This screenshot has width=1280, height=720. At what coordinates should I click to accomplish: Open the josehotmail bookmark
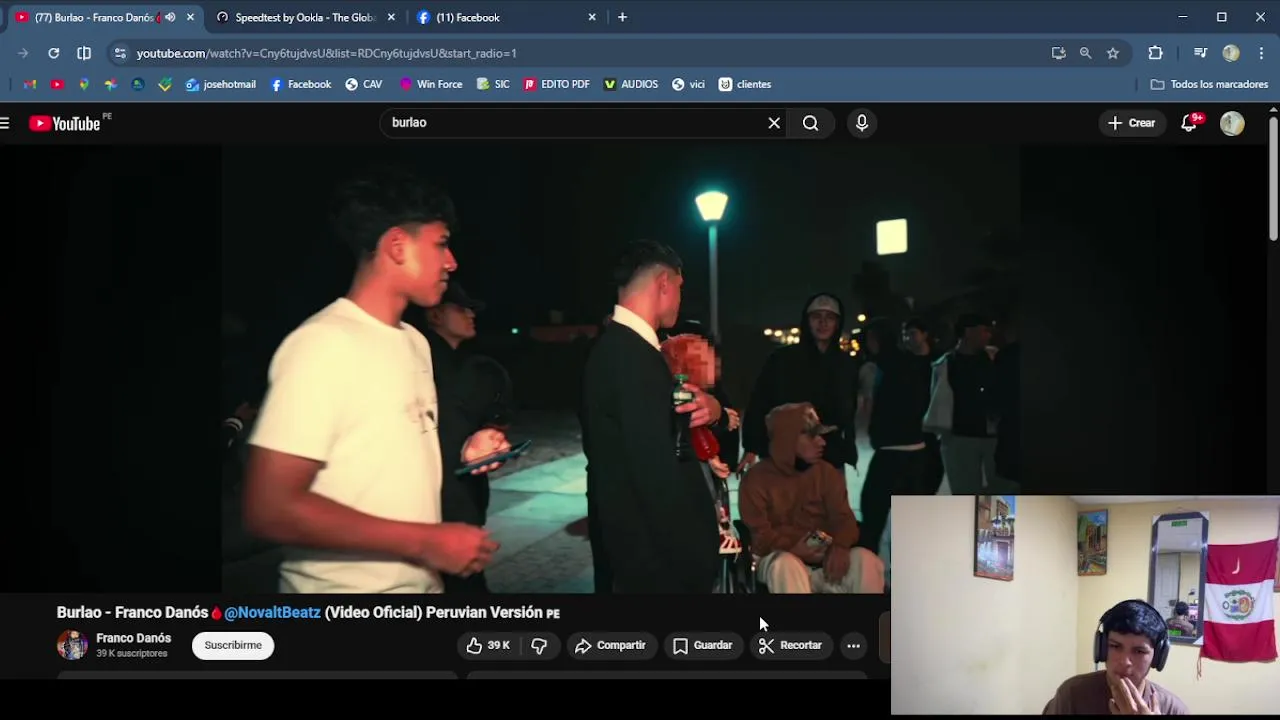(x=220, y=84)
